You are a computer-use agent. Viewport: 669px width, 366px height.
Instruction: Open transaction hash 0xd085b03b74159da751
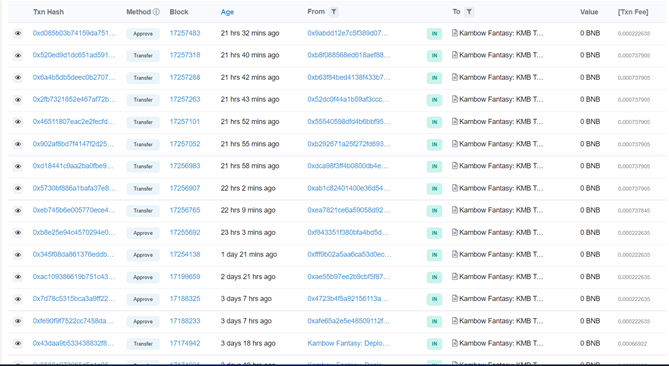[74, 33]
